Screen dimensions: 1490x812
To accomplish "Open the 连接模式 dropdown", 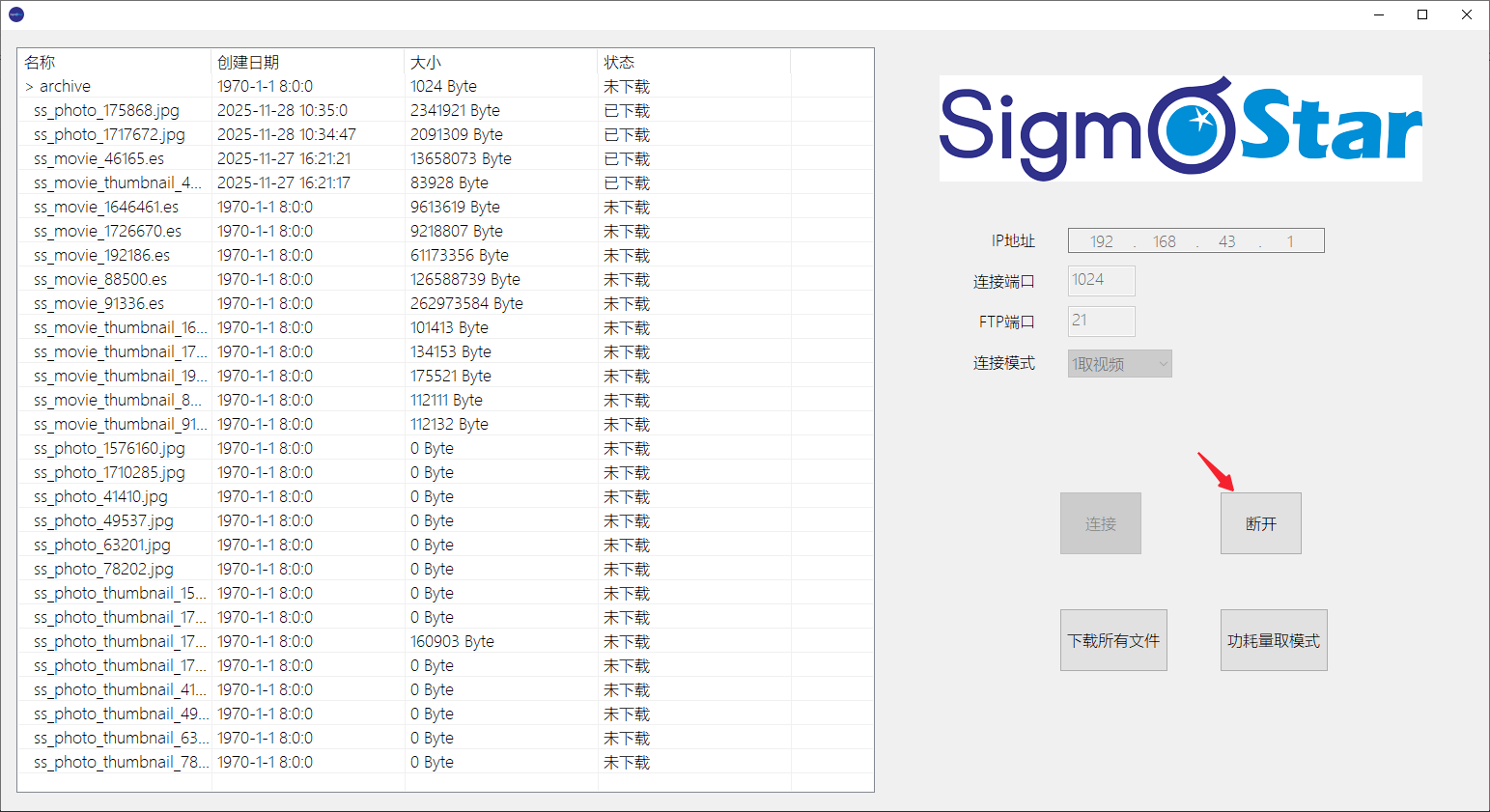I will pos(1119,364).
